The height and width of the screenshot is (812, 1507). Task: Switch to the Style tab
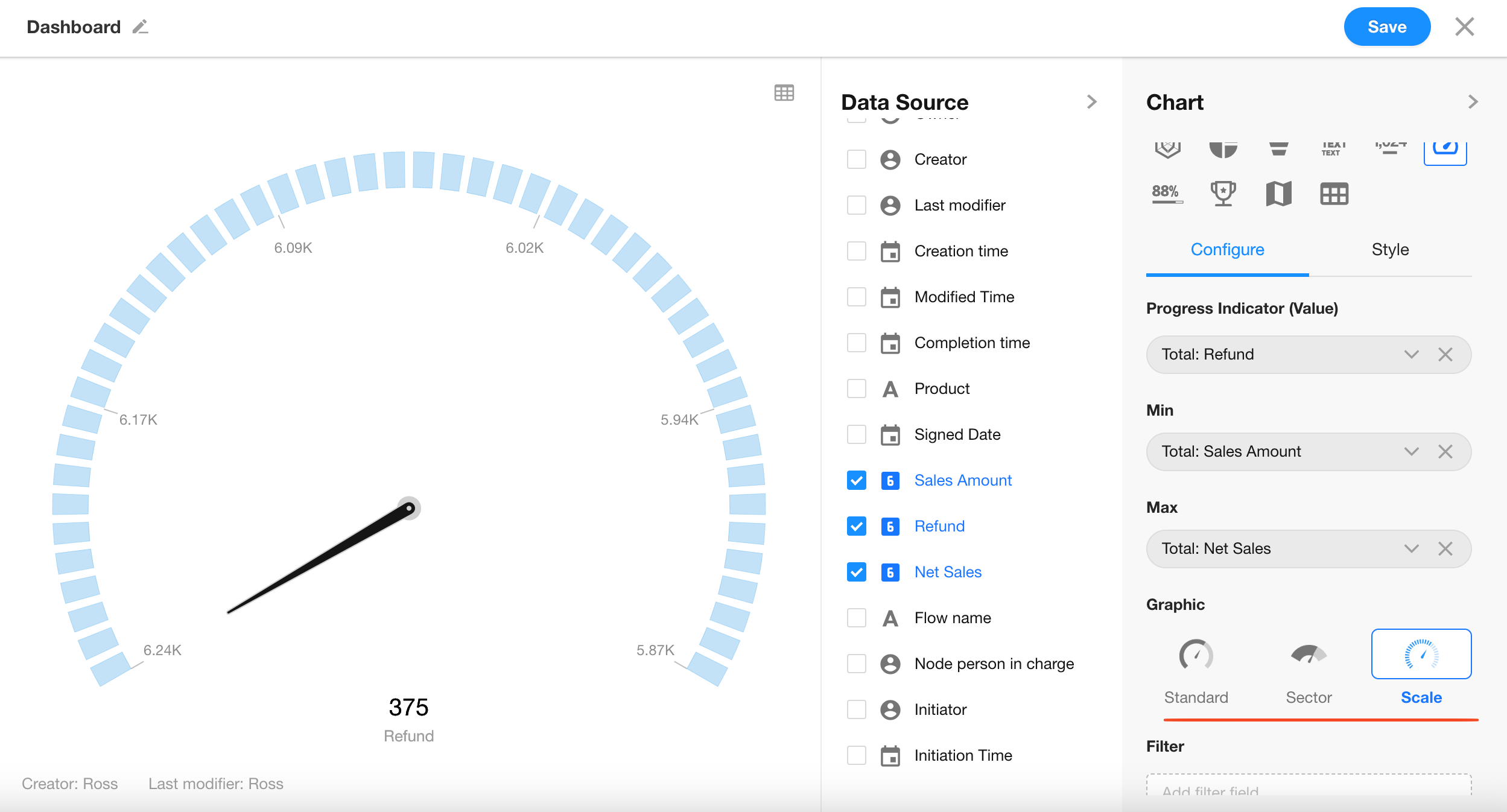1390,250
